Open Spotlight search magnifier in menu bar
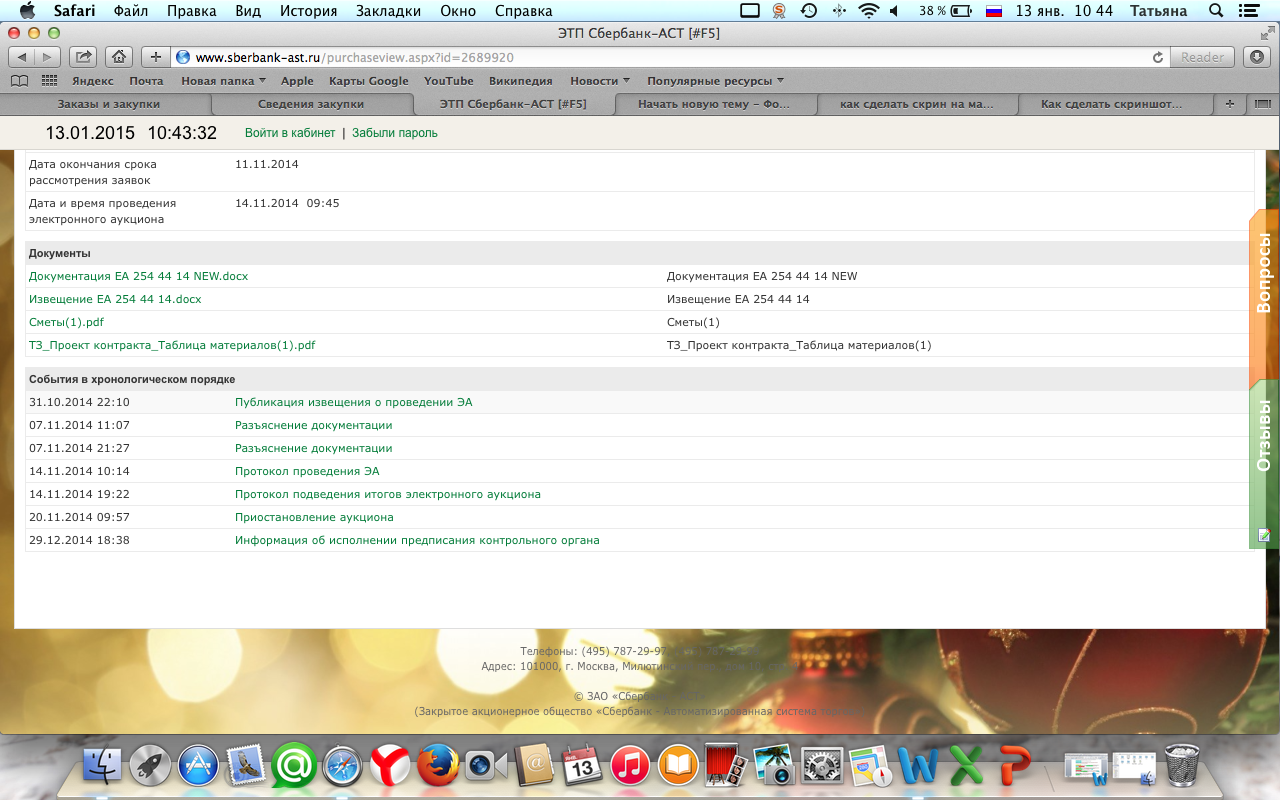The width and height of the screenshot is (1280, 800). click(1216, 11)
